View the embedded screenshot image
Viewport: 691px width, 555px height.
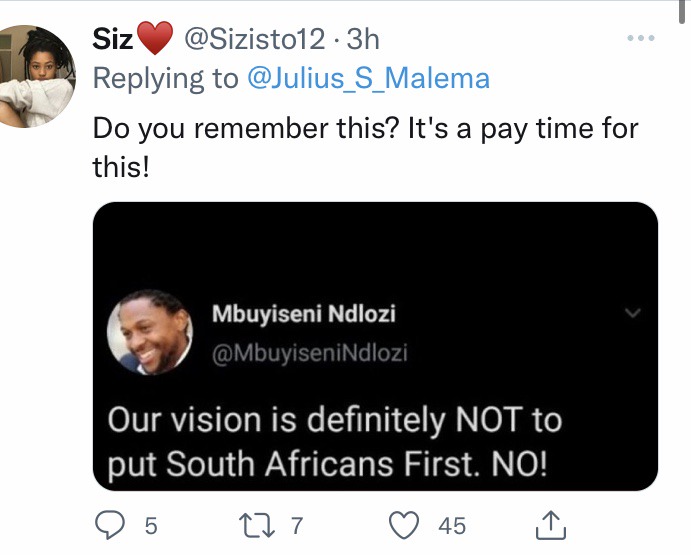375,346
